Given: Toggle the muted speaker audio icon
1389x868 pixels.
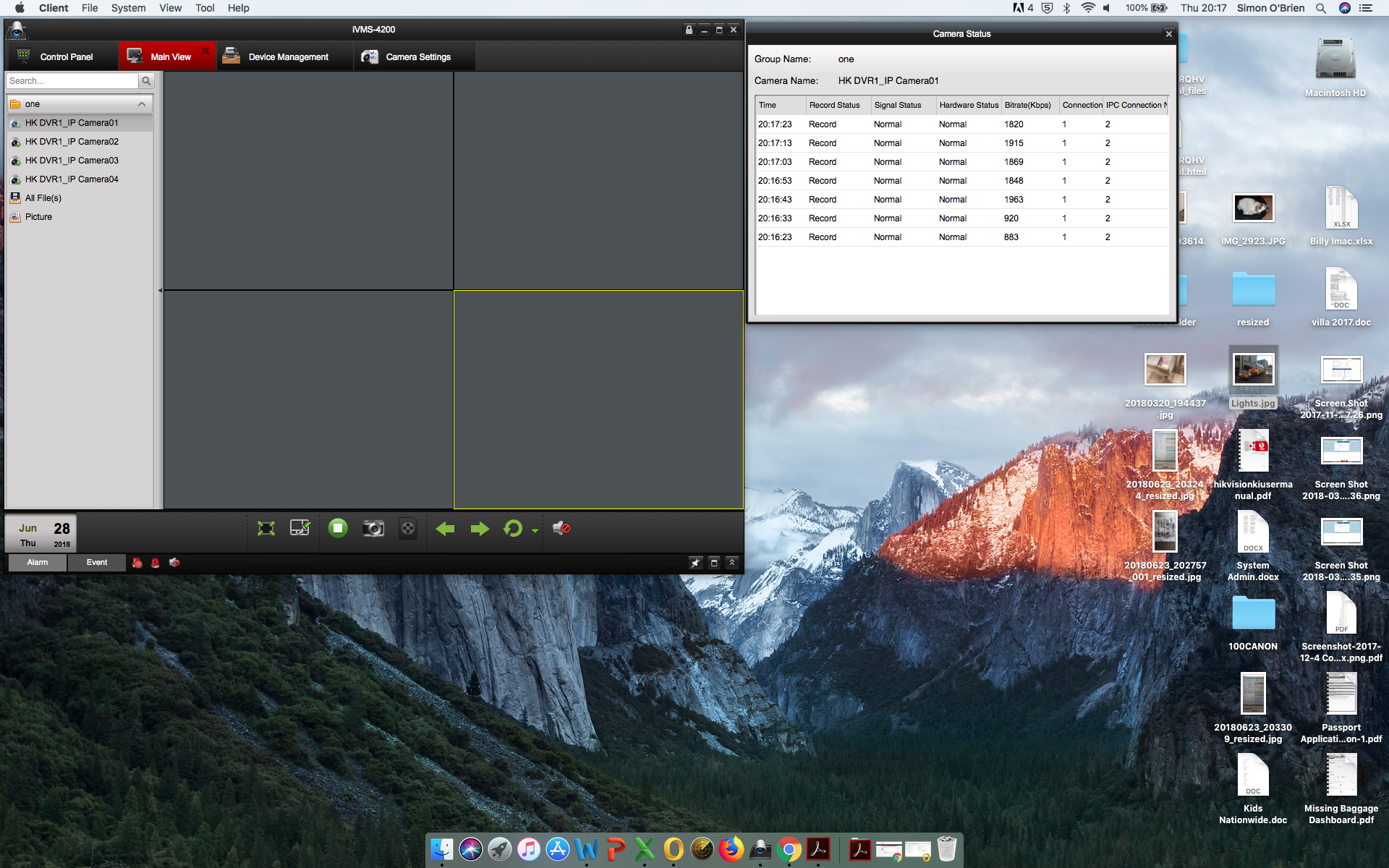Looking at the screenshot, I should (x=561, y=529).
